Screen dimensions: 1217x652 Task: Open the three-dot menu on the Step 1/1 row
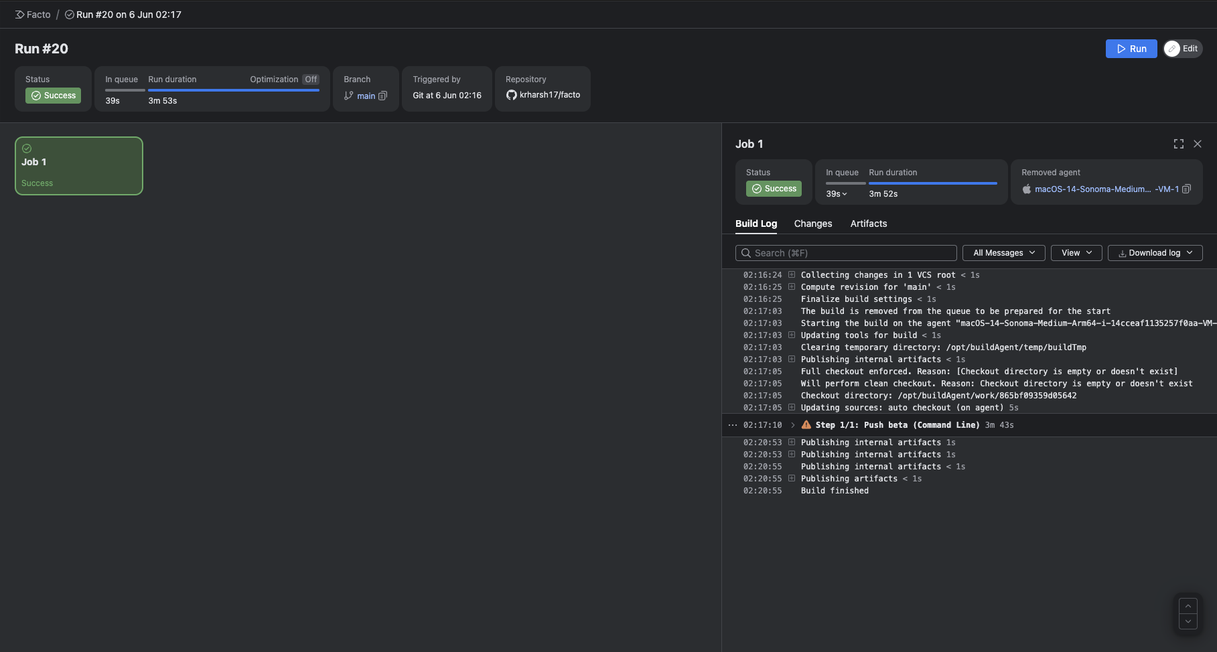click(x=733, y=425)
